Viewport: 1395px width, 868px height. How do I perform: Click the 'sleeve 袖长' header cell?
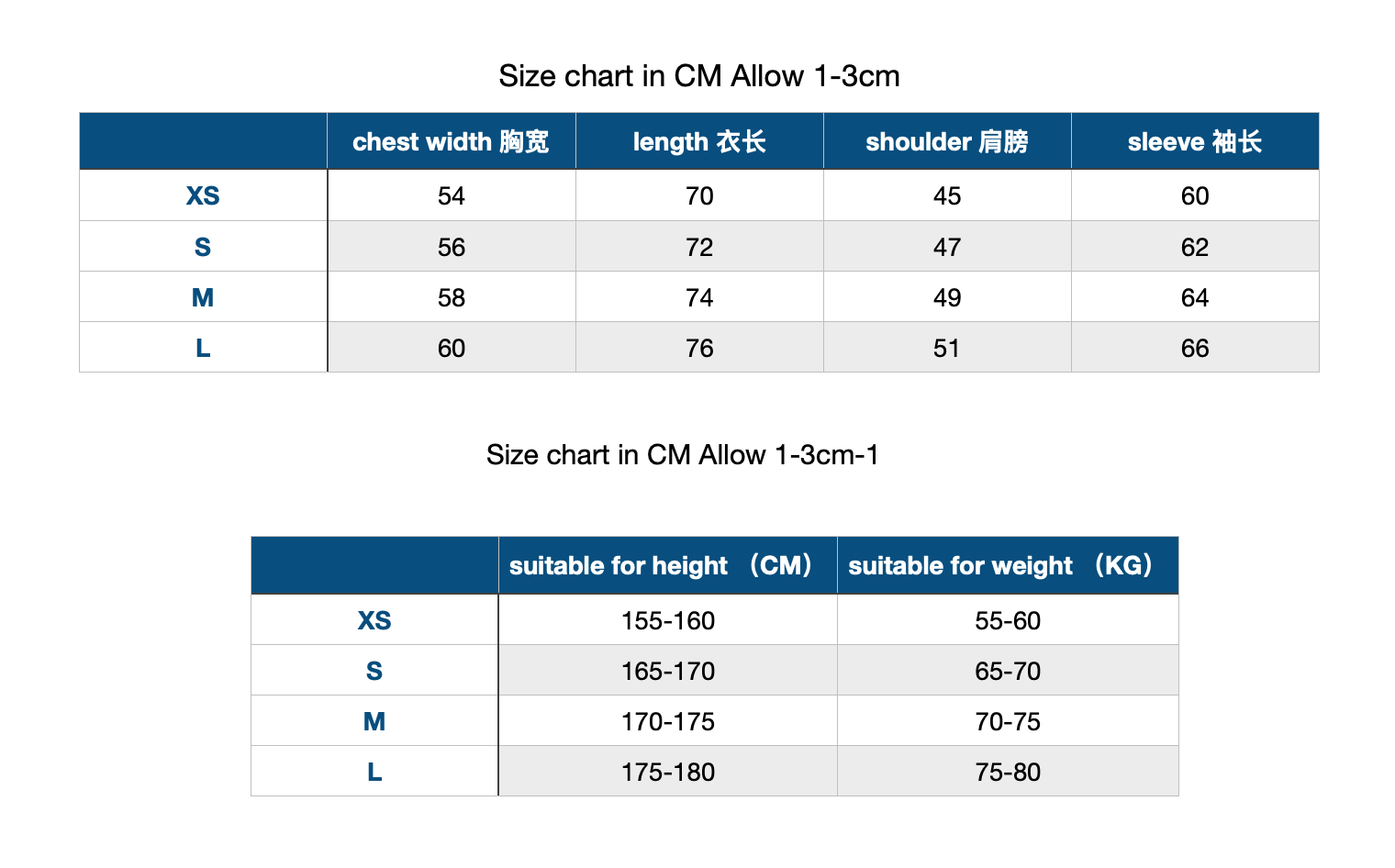pyautogui.click(x=1195, y=141)
